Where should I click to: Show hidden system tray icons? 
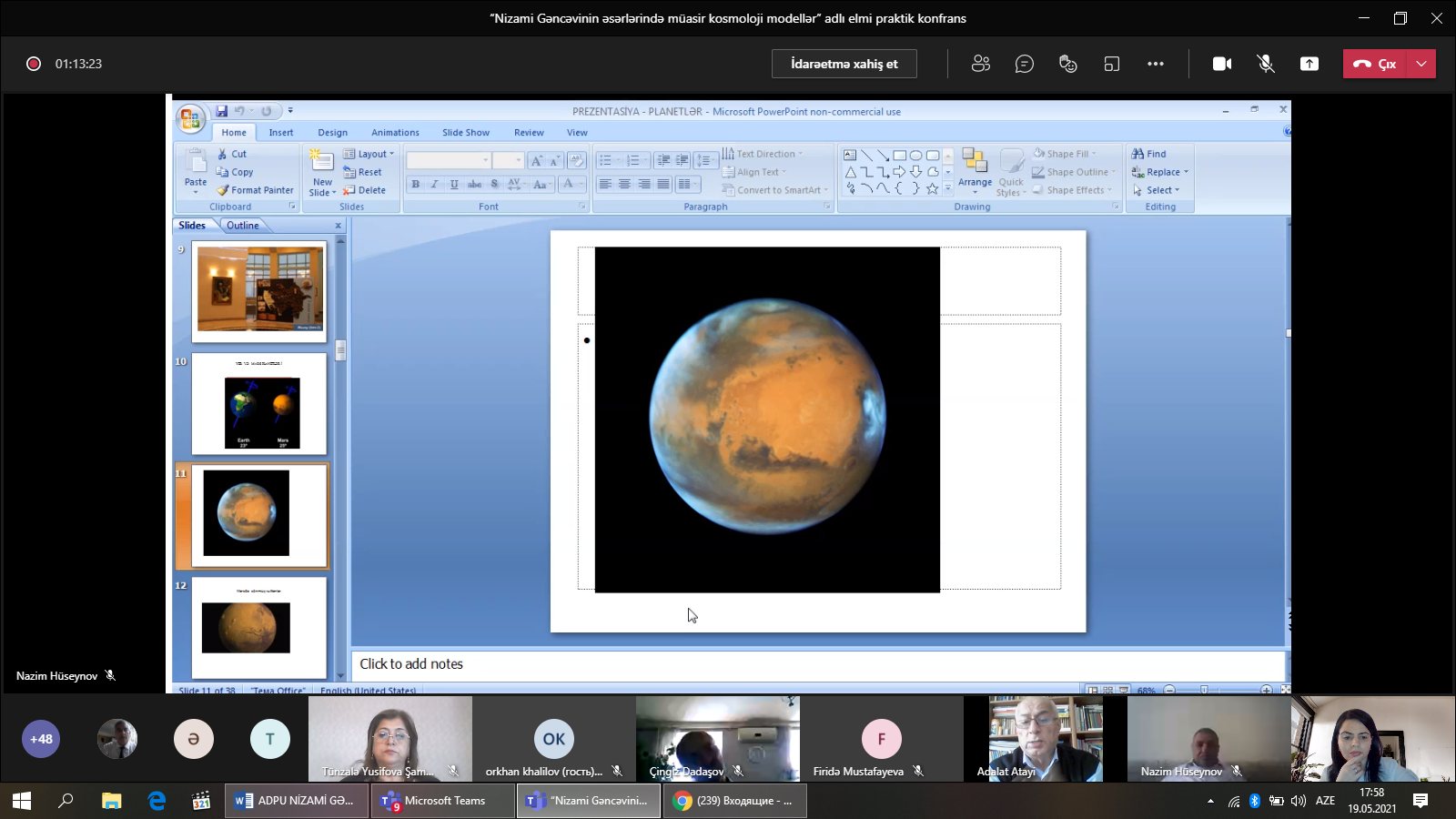[x=1209, y=801]
